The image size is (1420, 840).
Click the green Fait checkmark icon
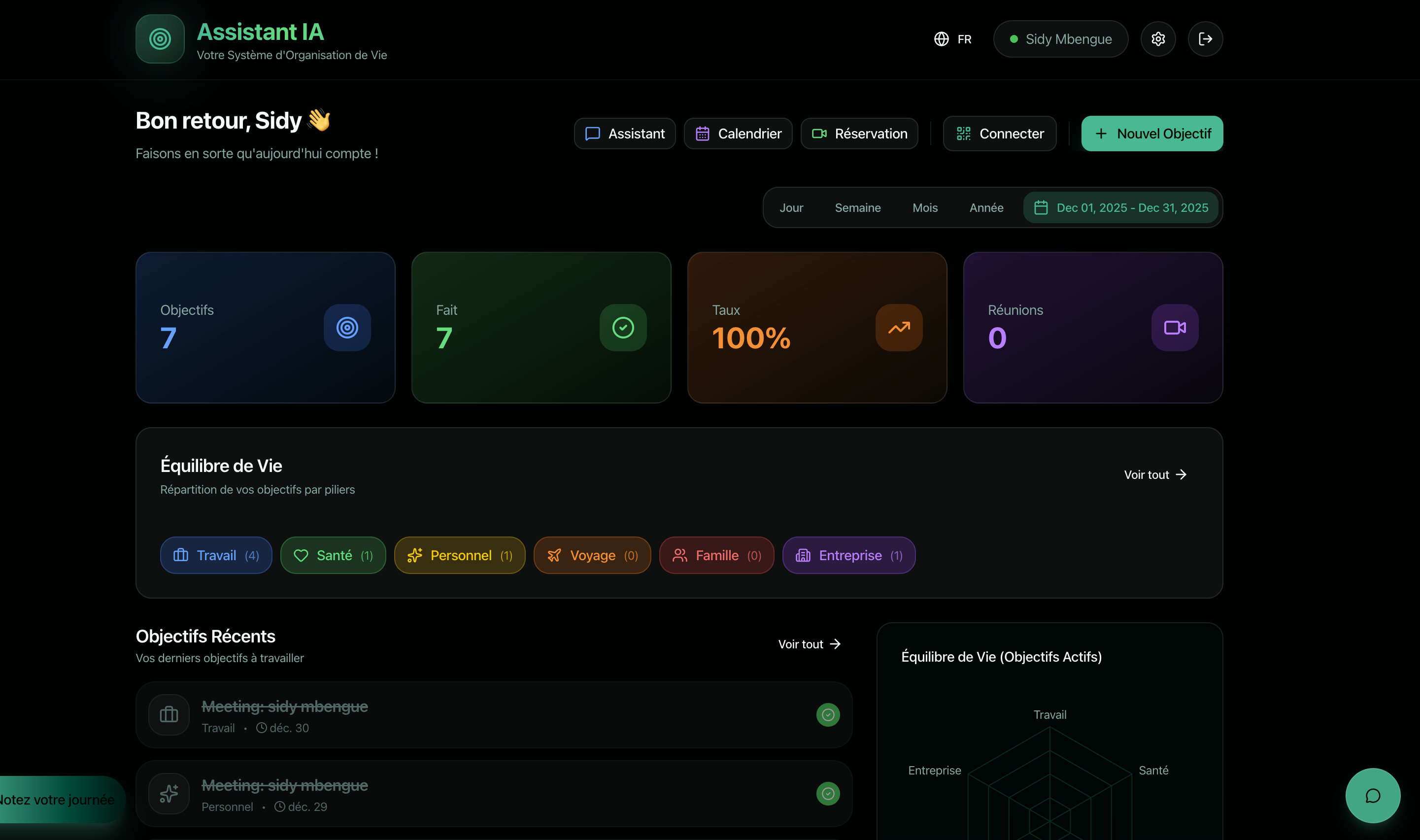[x=623, y=328]
